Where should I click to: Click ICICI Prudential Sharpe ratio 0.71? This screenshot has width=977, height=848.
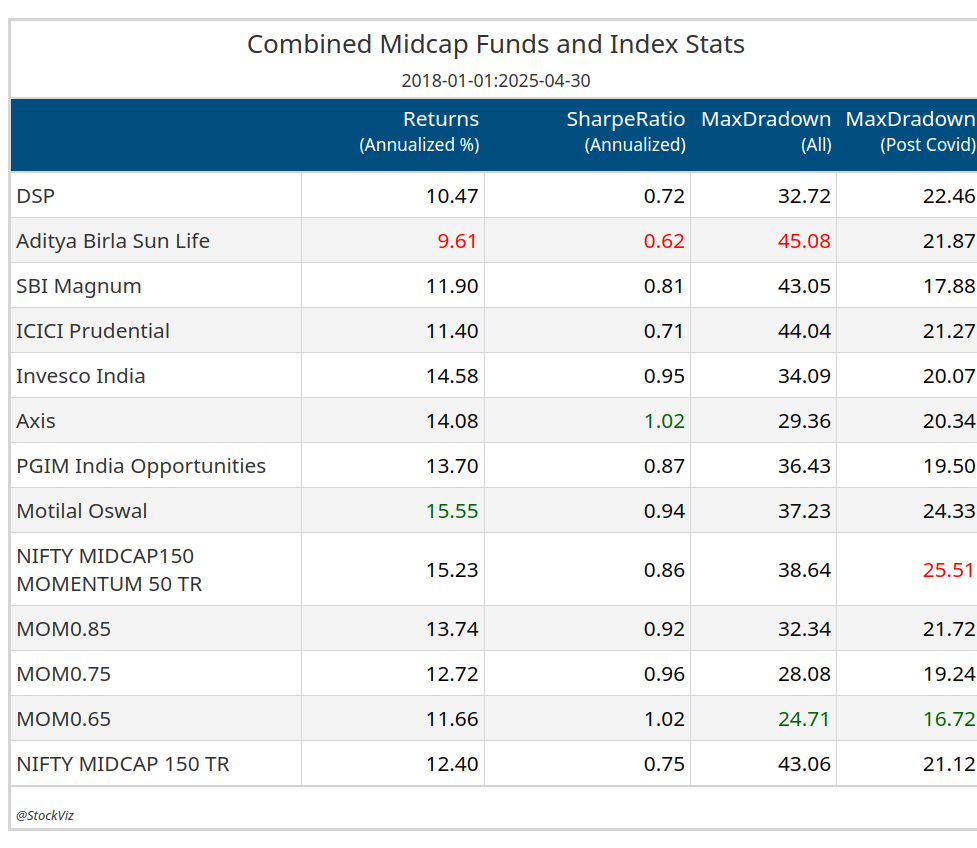664,331
